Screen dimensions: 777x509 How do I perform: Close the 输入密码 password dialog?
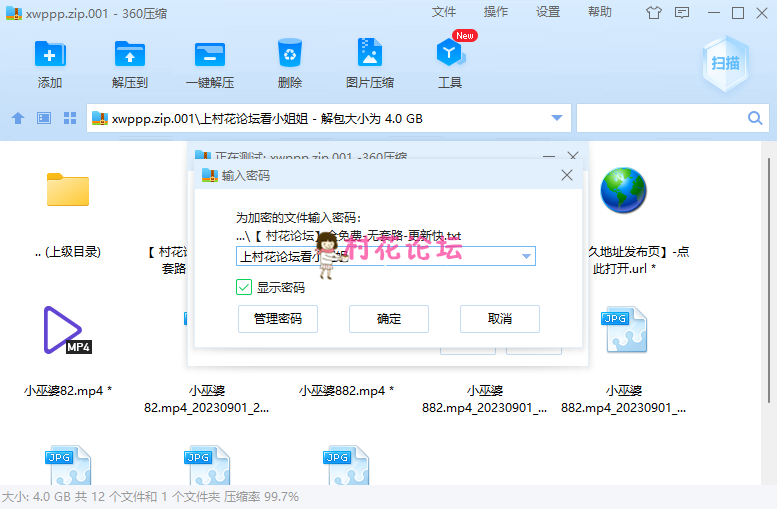tap(567, 175)
